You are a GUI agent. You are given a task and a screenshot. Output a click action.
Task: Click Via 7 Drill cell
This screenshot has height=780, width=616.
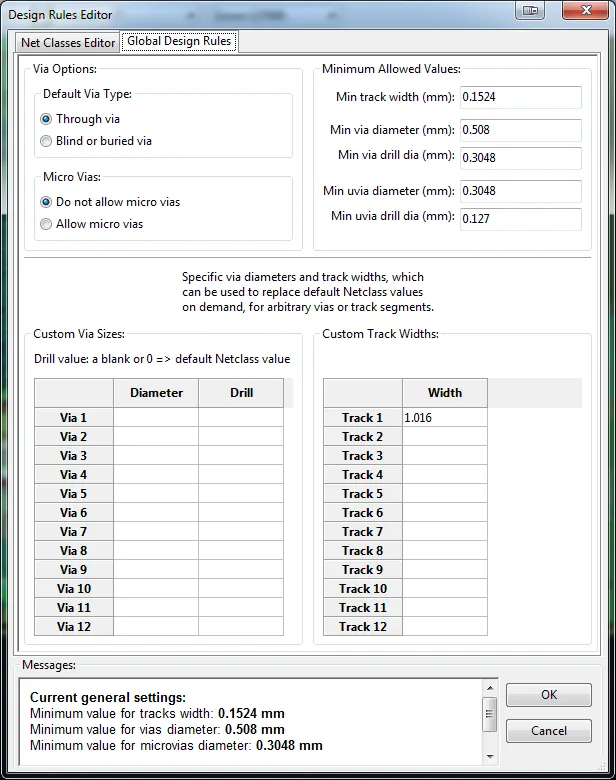point(241,532)
